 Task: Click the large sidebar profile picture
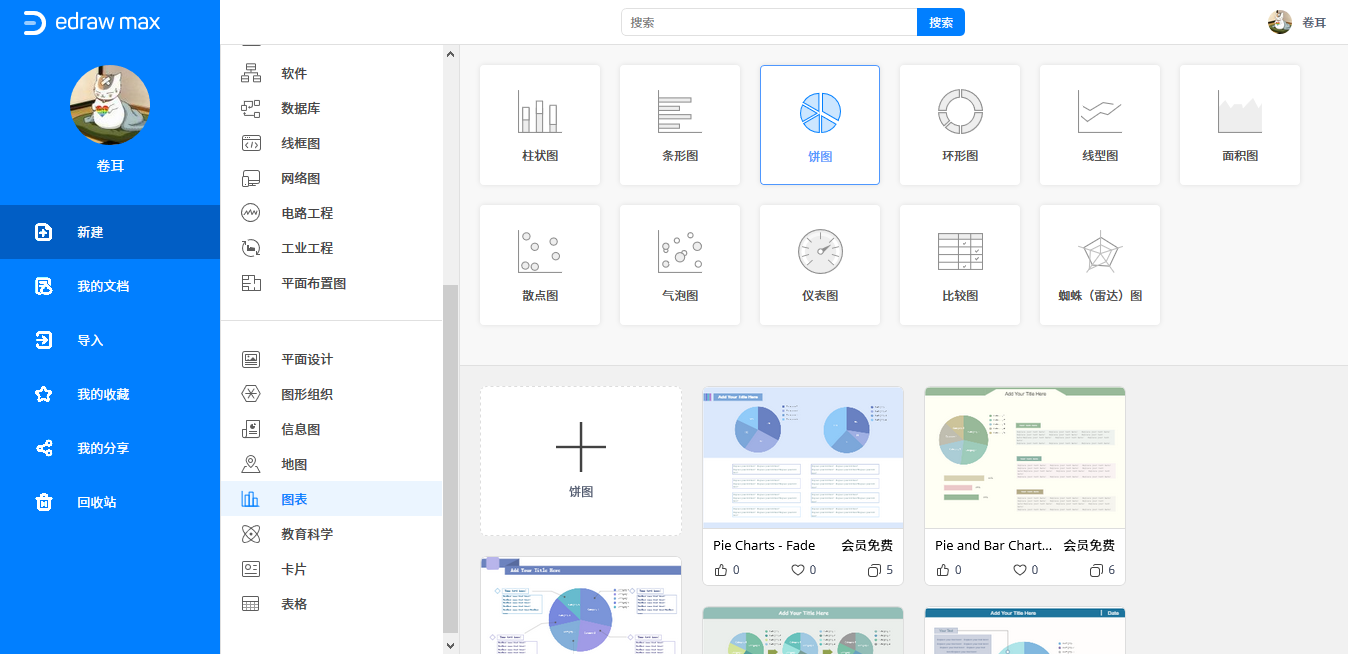coord(110,105)
